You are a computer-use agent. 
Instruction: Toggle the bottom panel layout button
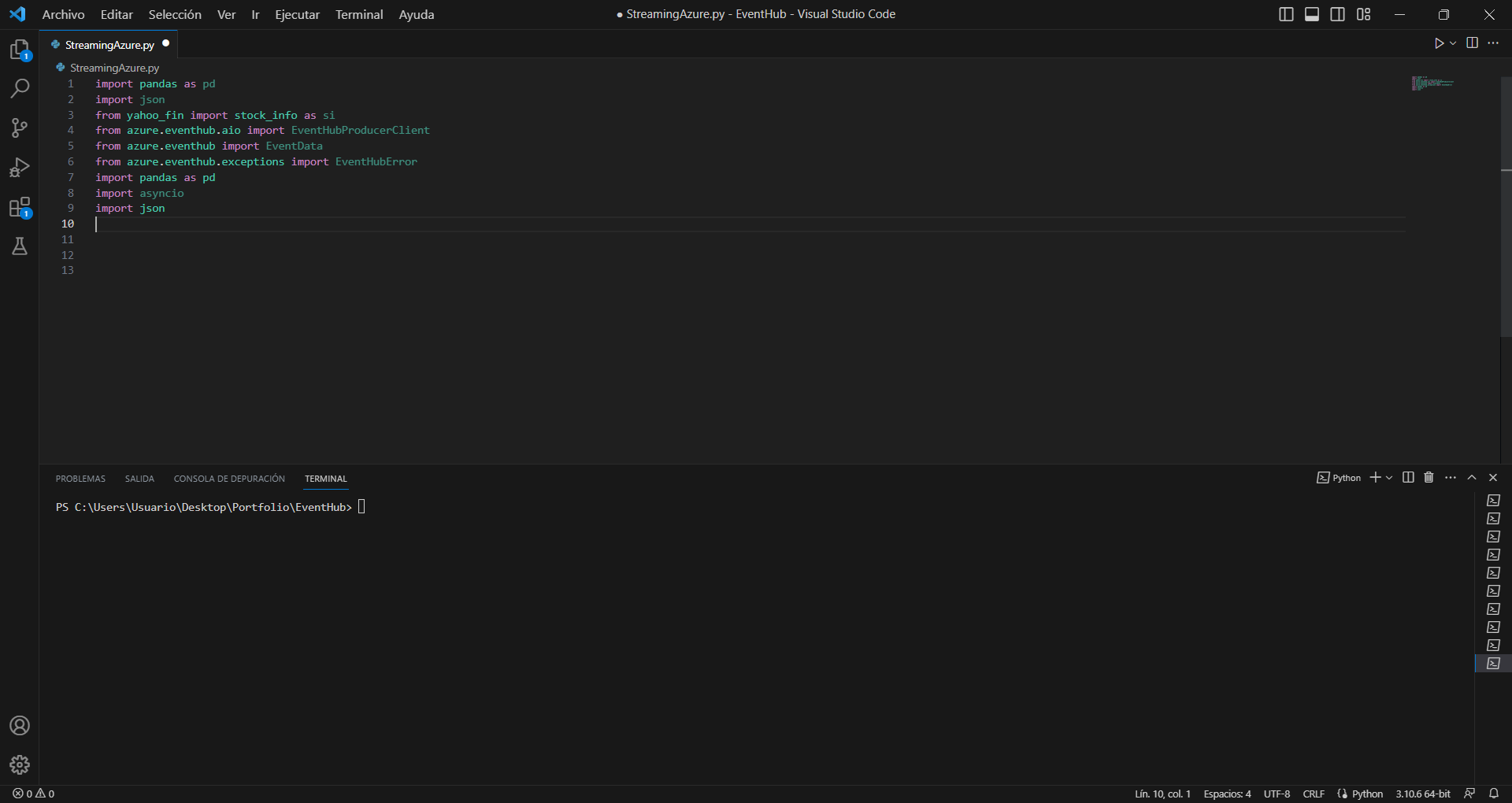1312,14
